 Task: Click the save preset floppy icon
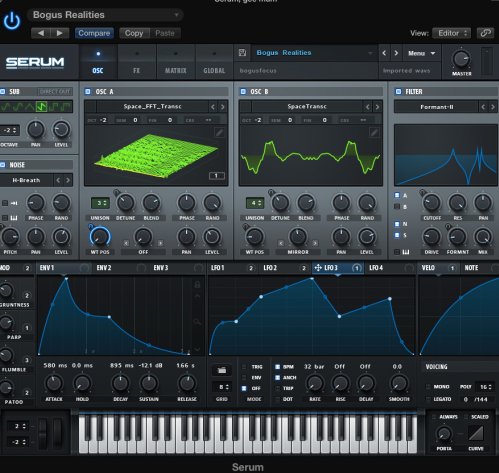coord(242,53)
